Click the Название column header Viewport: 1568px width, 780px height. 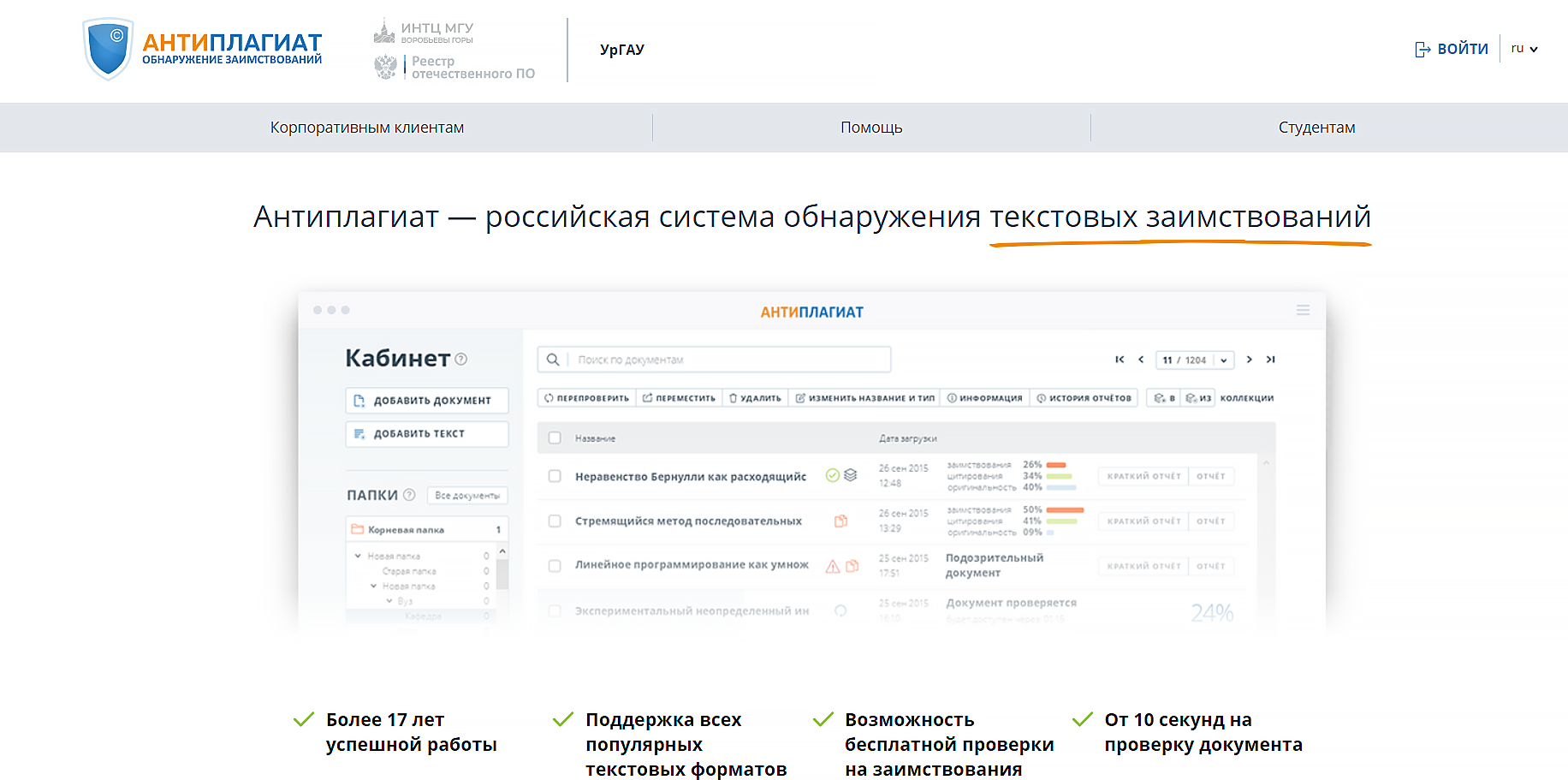point(595,438)
